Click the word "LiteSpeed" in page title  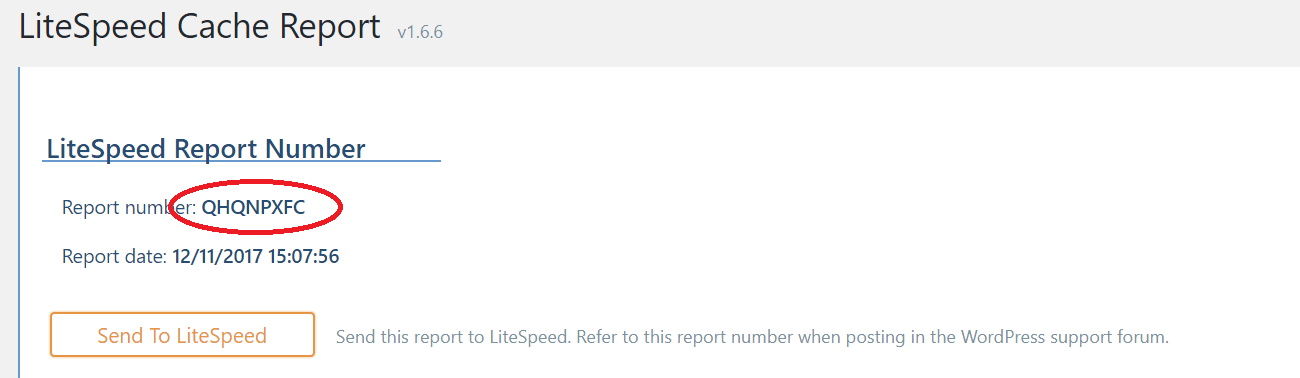[x=94, y=27]
